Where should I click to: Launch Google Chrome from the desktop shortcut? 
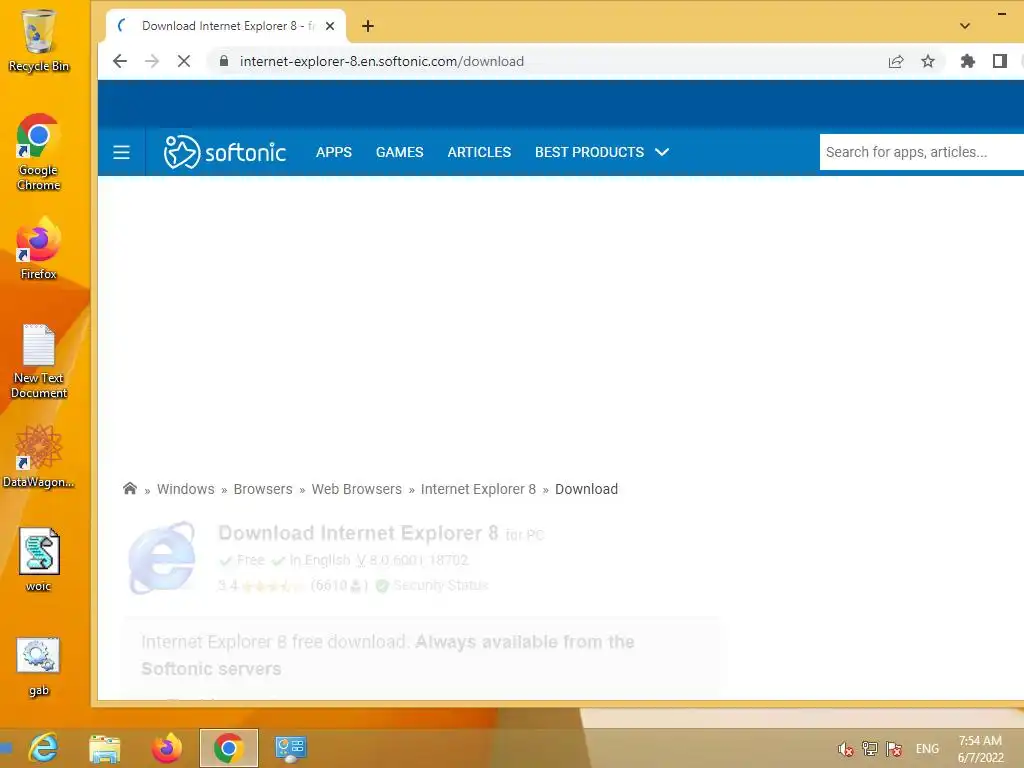(x=39, y=152)
